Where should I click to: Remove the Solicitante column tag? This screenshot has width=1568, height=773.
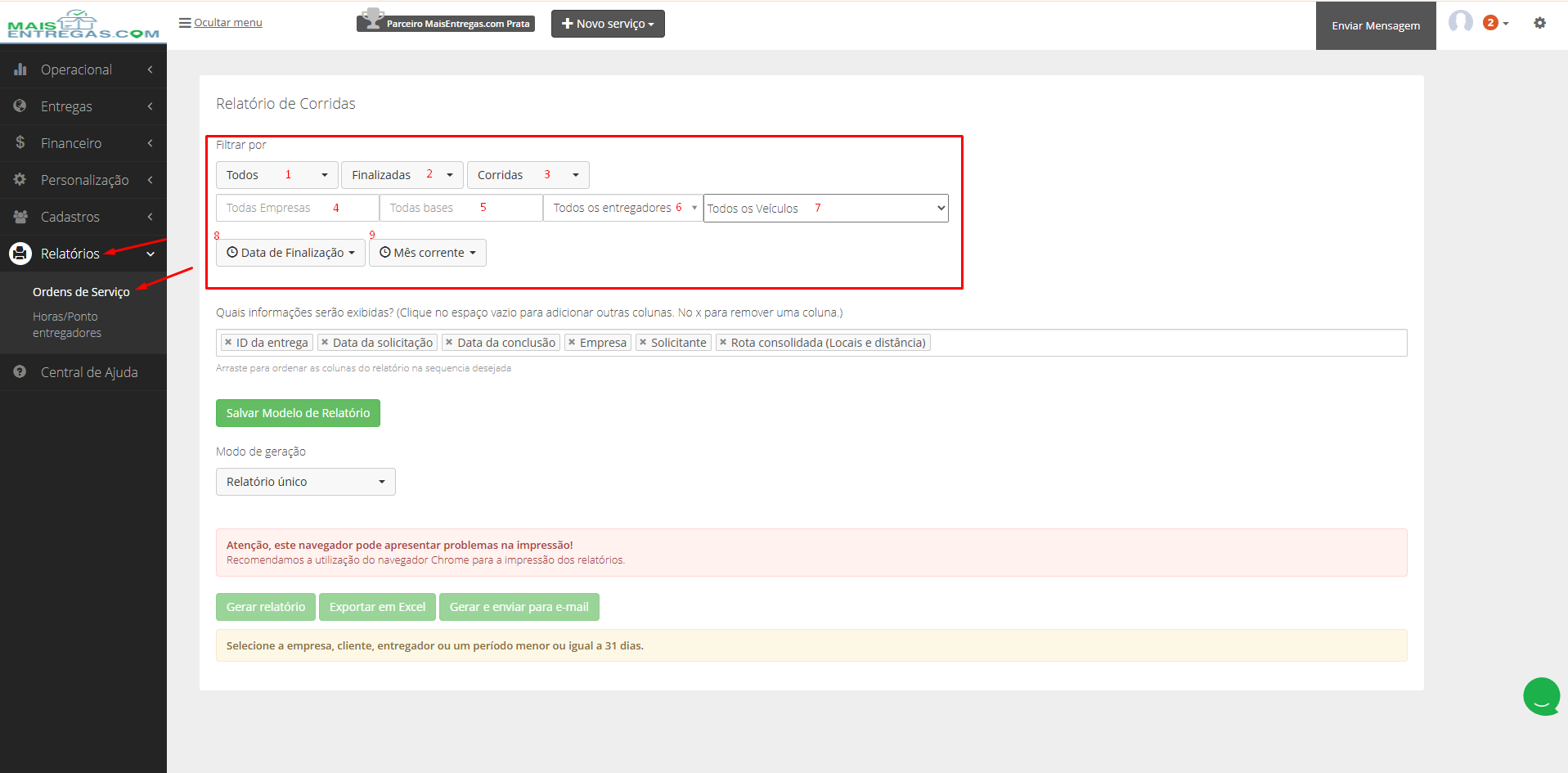(643, 343)
